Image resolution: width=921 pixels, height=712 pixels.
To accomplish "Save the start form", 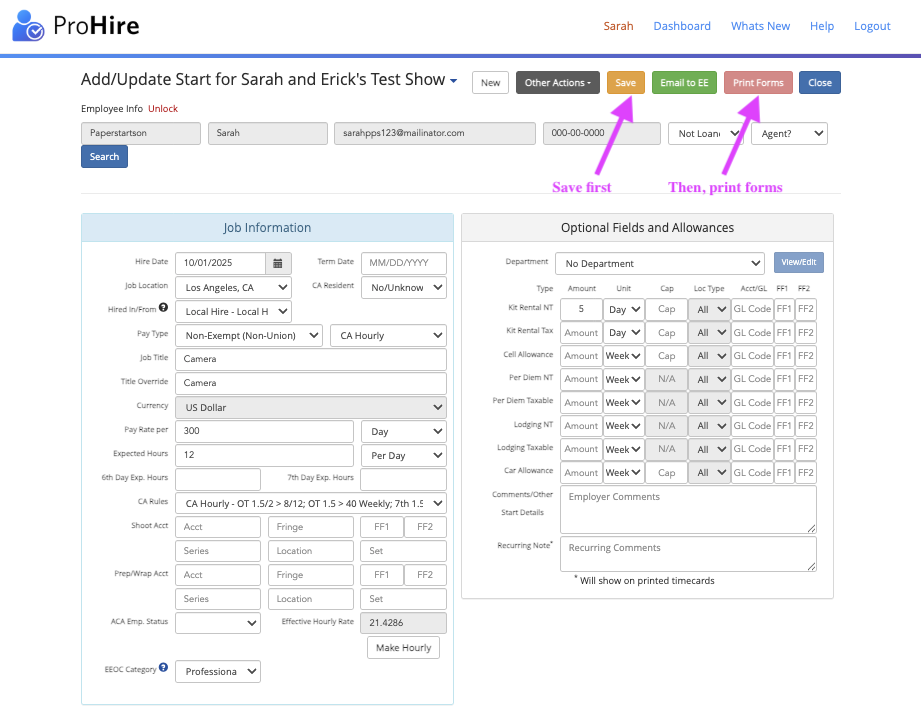I will click(626, 83).
